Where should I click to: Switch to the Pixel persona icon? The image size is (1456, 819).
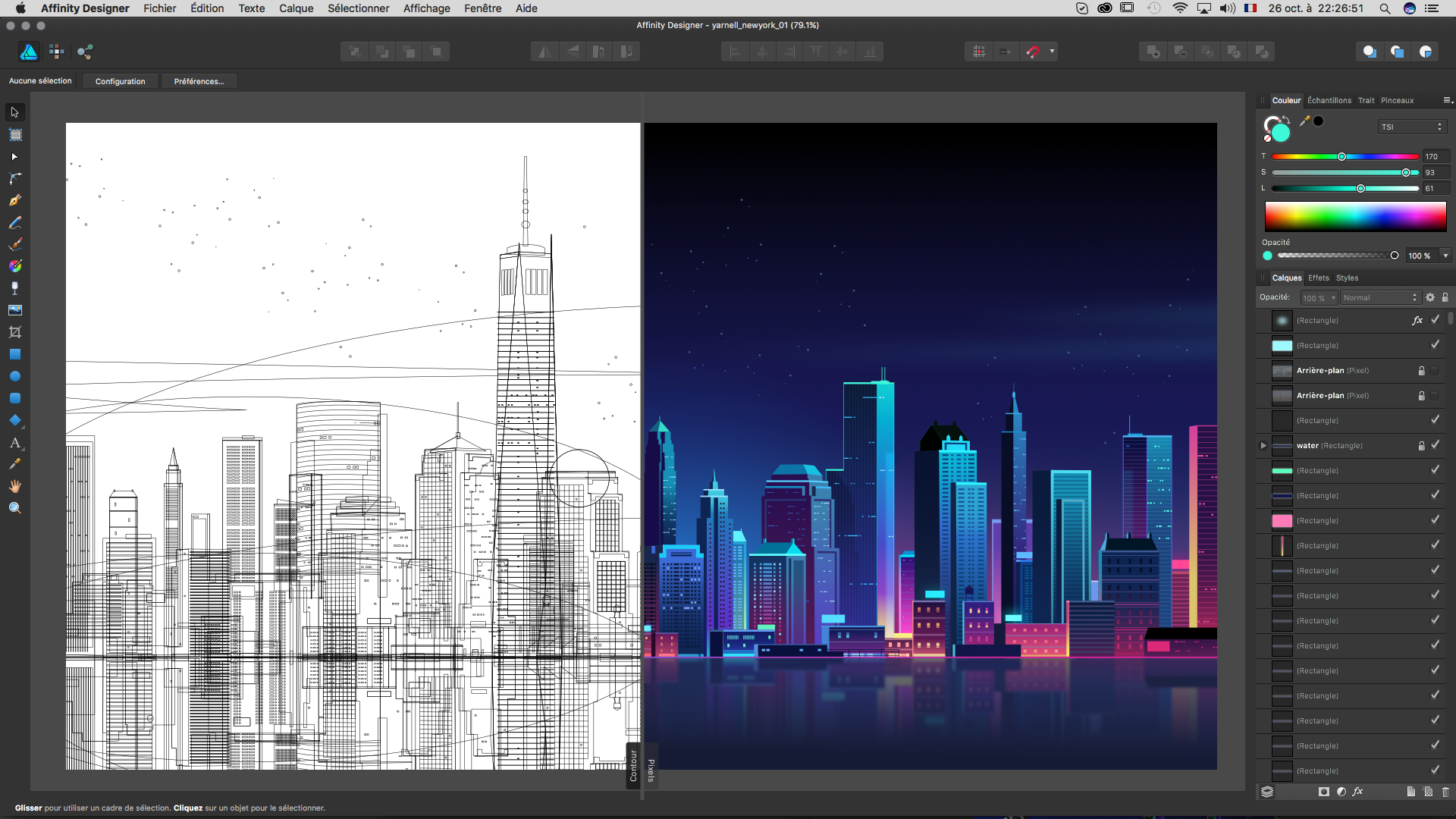click(57, 52)
